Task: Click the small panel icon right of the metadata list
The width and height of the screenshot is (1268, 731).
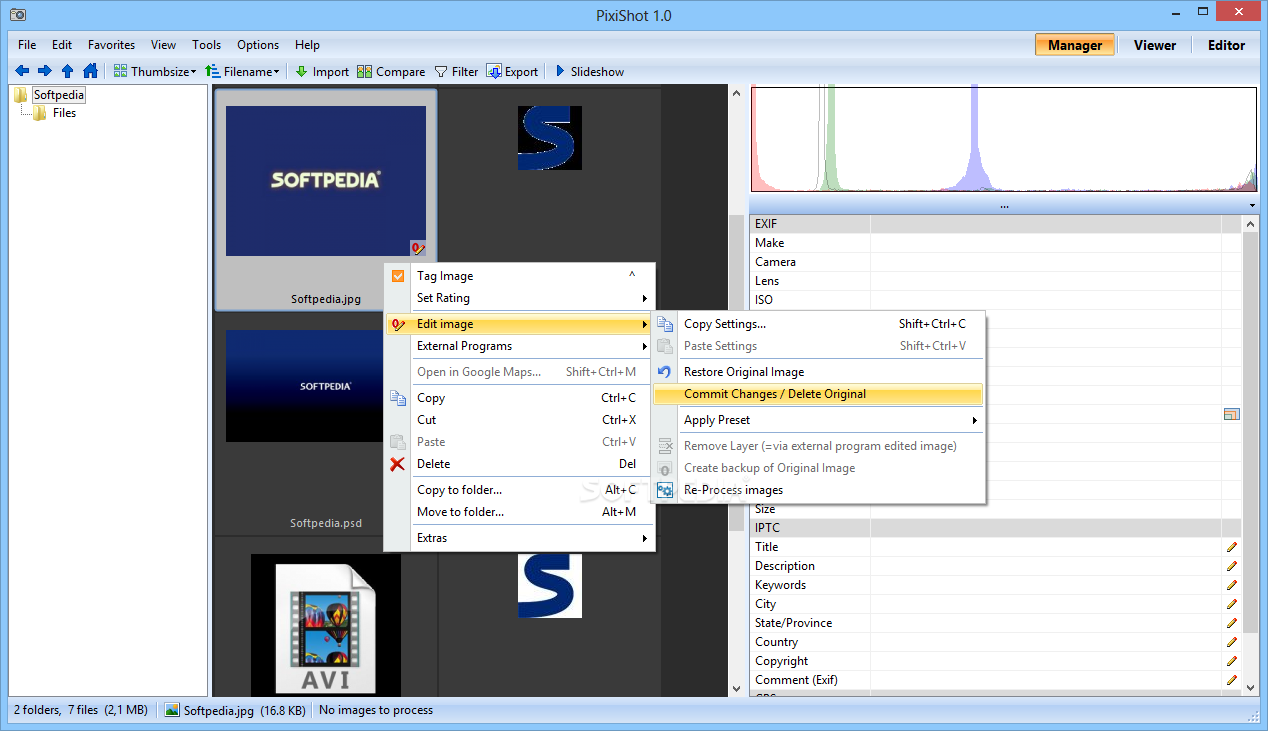Action: 1231,414
